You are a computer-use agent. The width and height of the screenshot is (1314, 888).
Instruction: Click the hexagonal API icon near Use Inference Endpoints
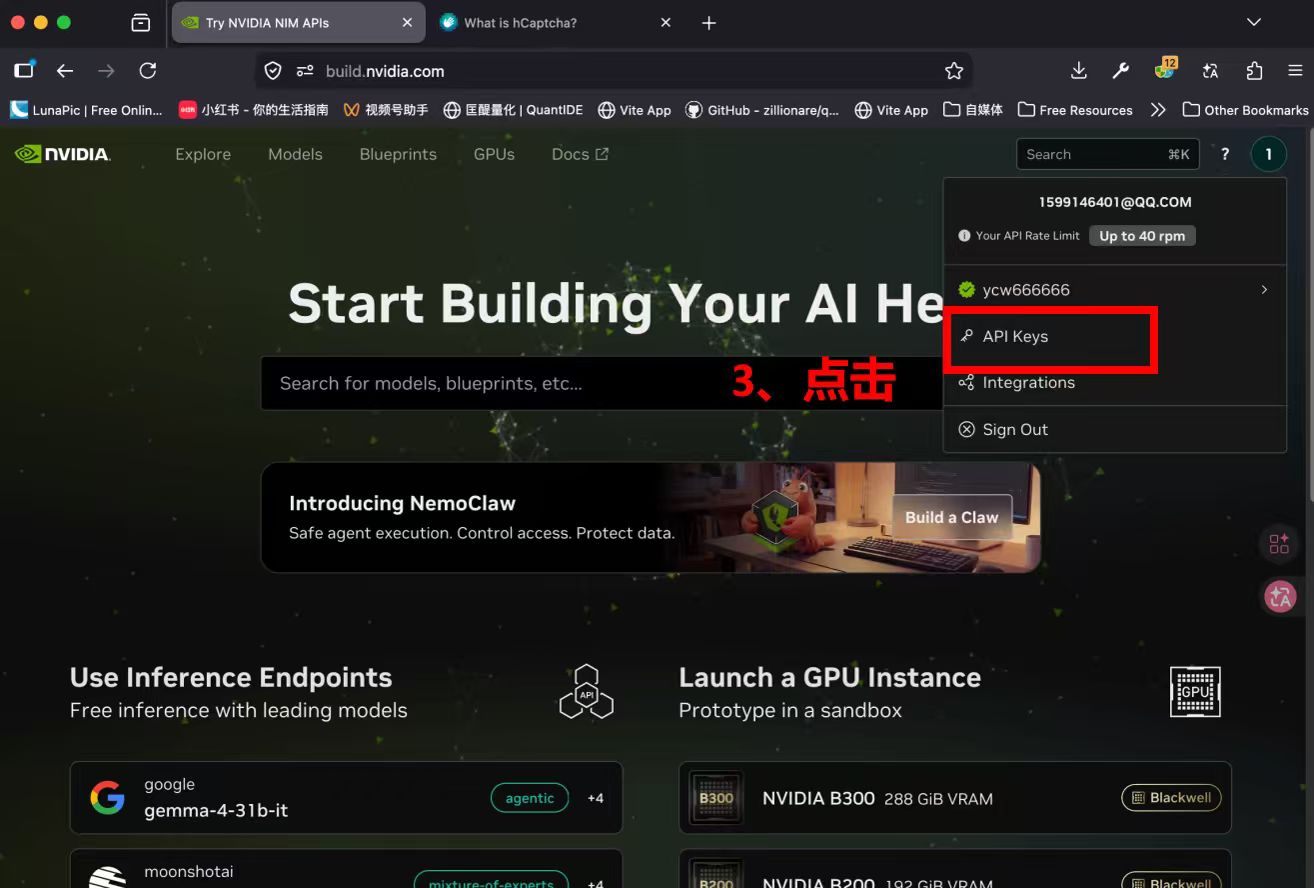click(x=586, y=691)
